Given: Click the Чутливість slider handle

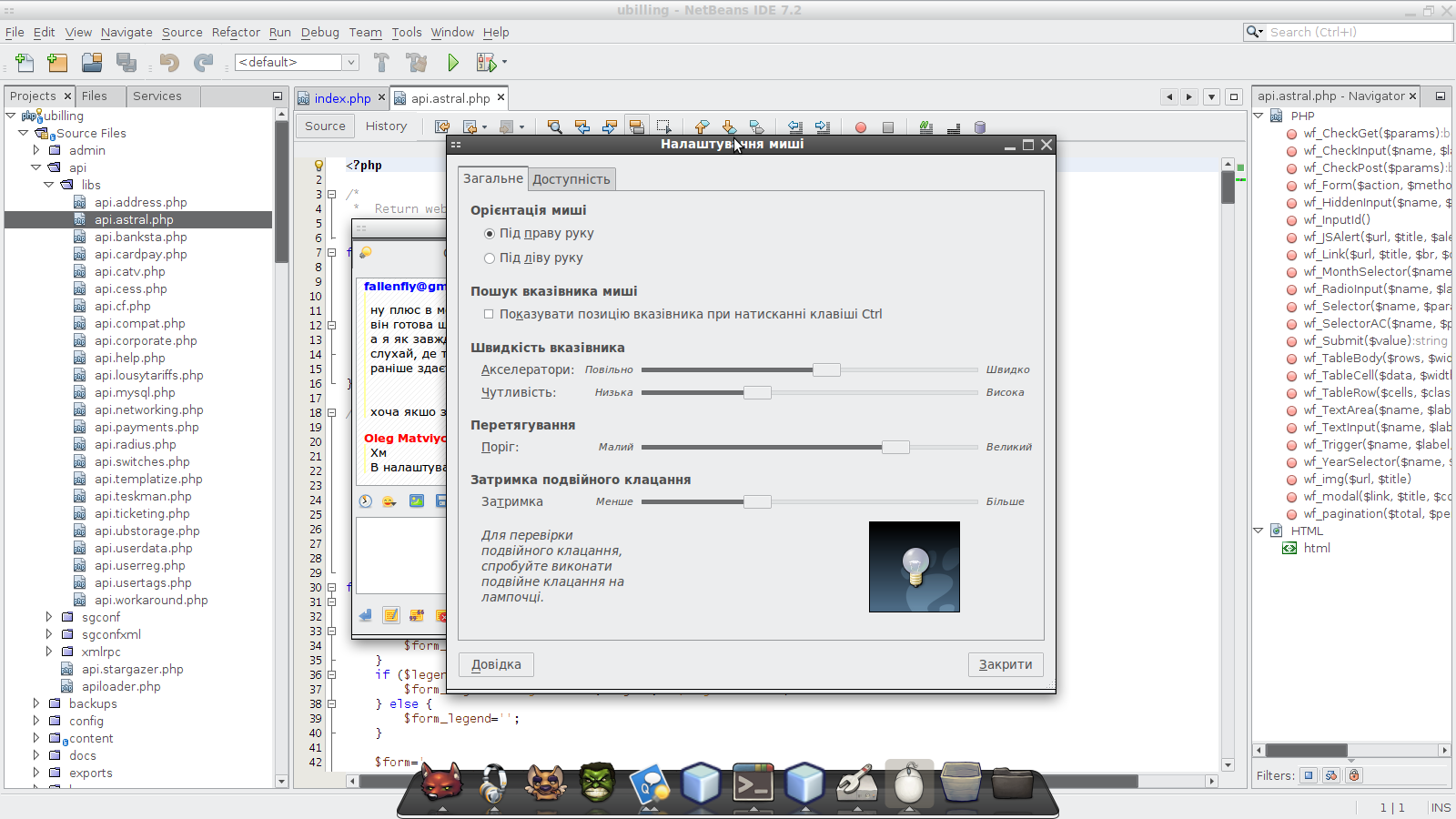Looking at the screenshot, I should point(757,392).
